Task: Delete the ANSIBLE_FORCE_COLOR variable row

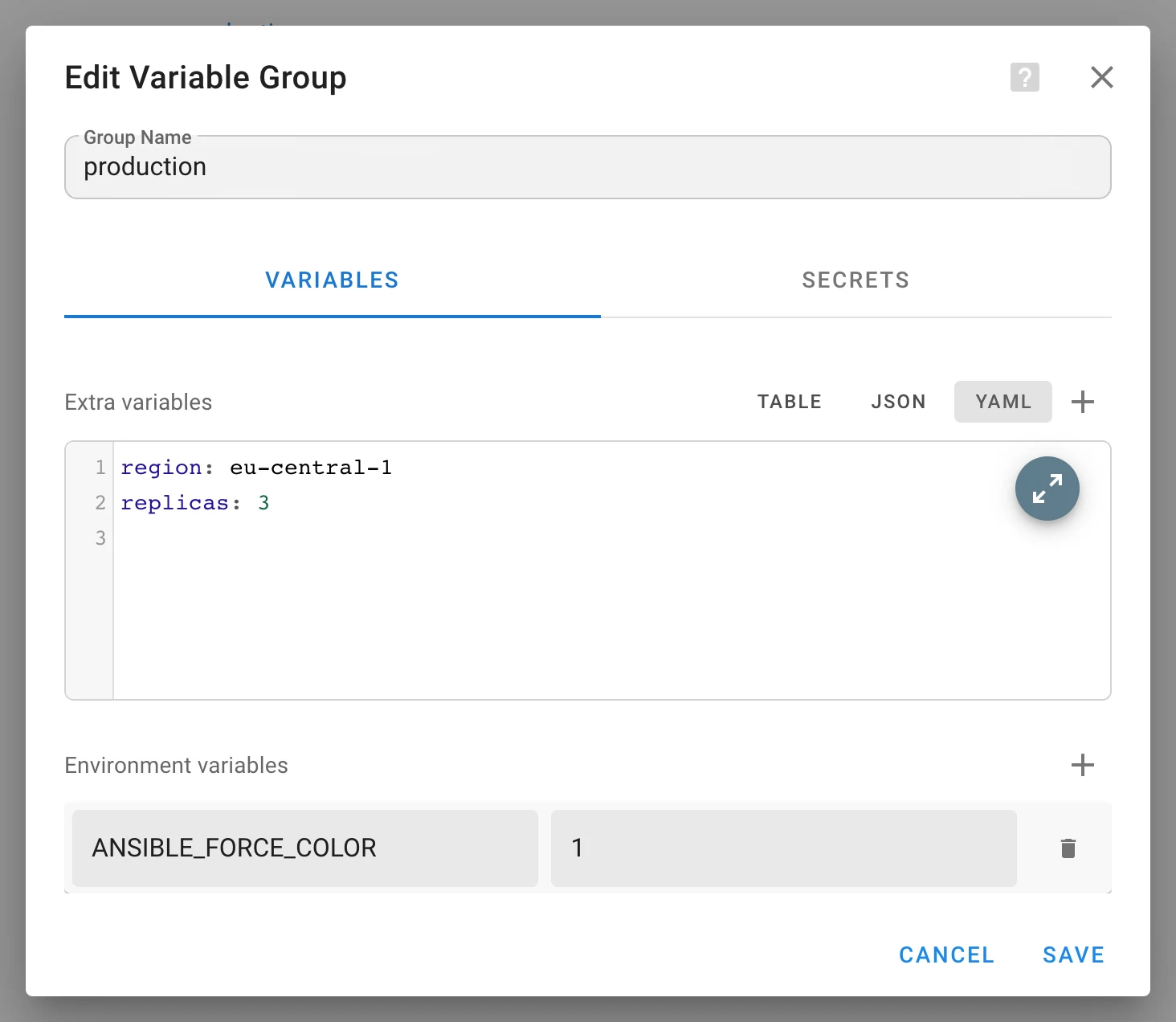Action: click(1068, 848)
